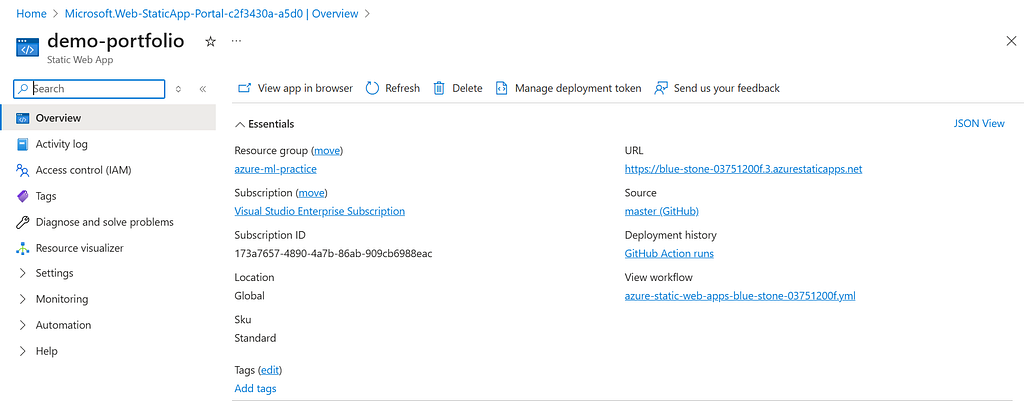This screenshot has height=401, width=1024.
Task: Click the Tags icon in sidebar
Action: 23,196
